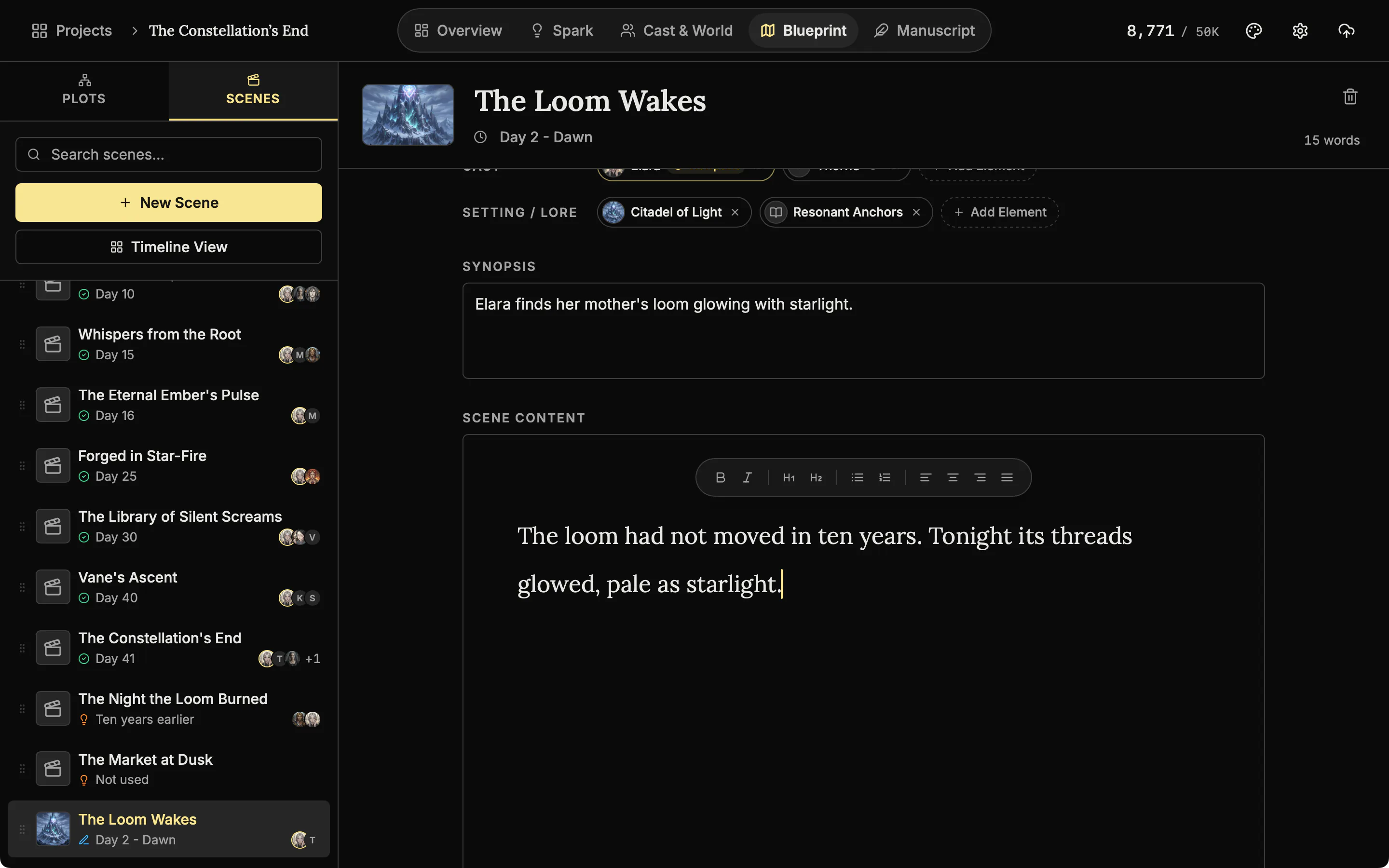The width and height of the screenshot is (1389, 868).
Task: Open Forged in Star-Fire scene
Action: [x=169, y=465]
